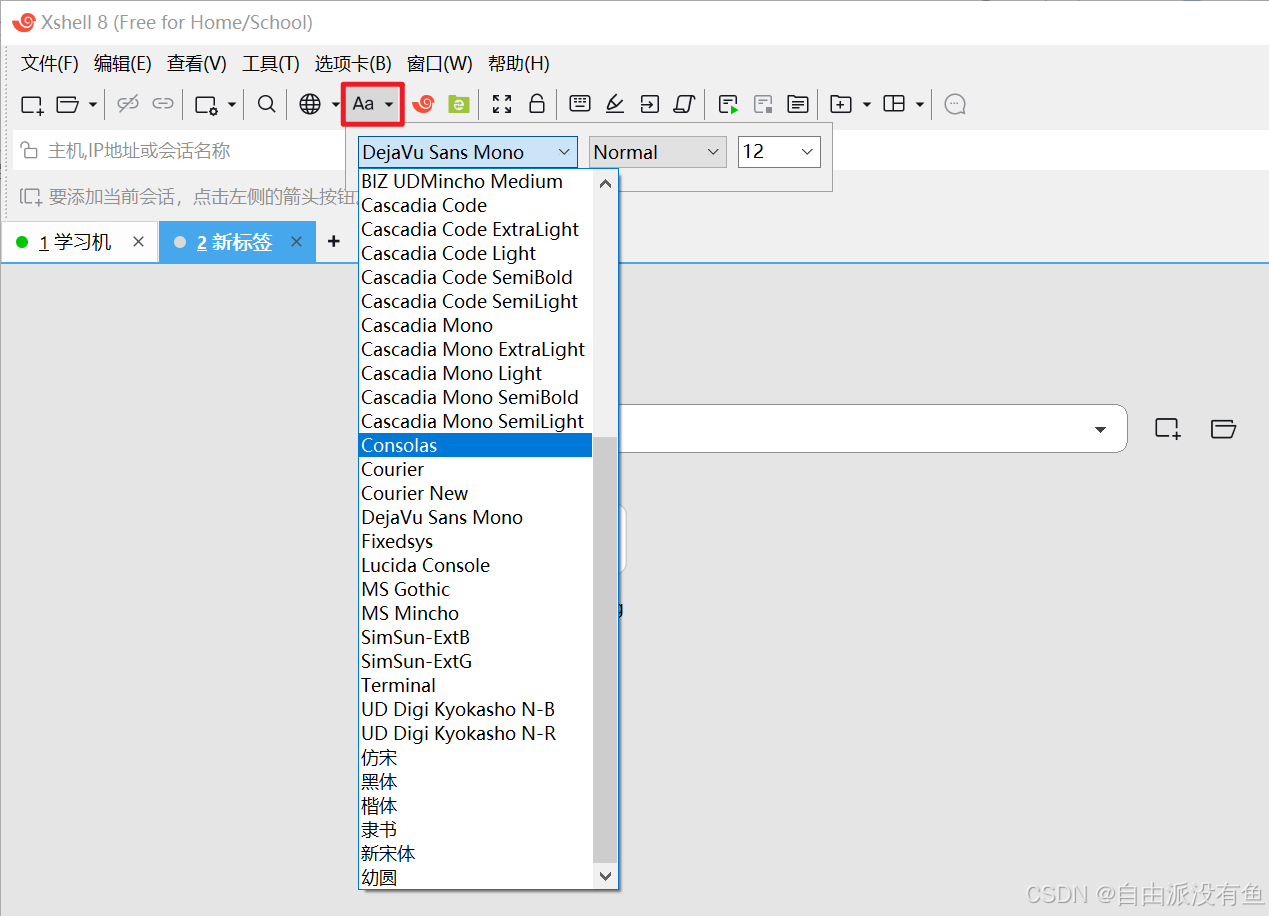Select BIZ UDMincho Medium font
This screenshot has height=916, width=1269.
(x=475, y=181)
